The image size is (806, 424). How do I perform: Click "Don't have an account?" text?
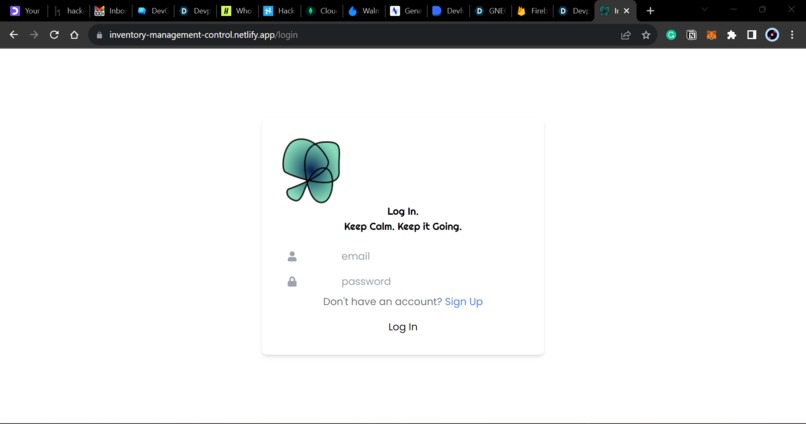pos(382,302)
